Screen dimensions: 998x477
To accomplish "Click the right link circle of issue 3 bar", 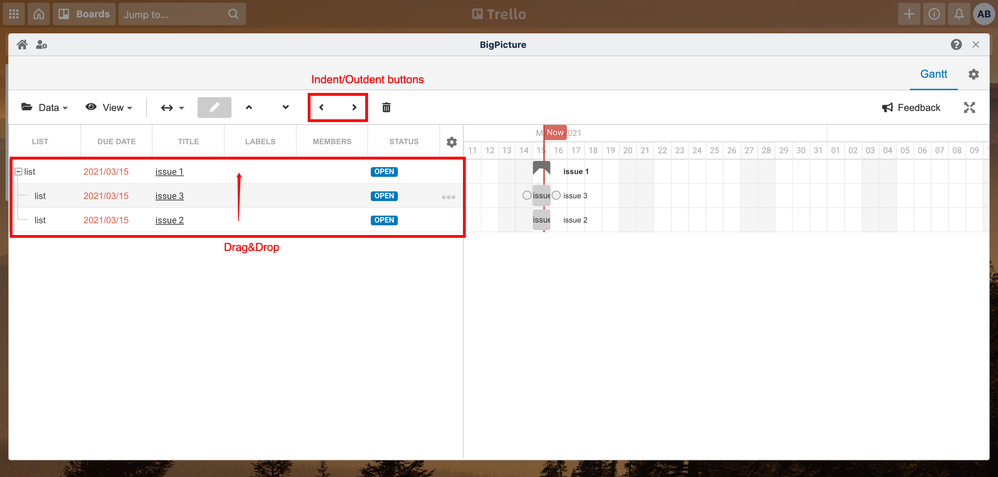I will point(556,196).
